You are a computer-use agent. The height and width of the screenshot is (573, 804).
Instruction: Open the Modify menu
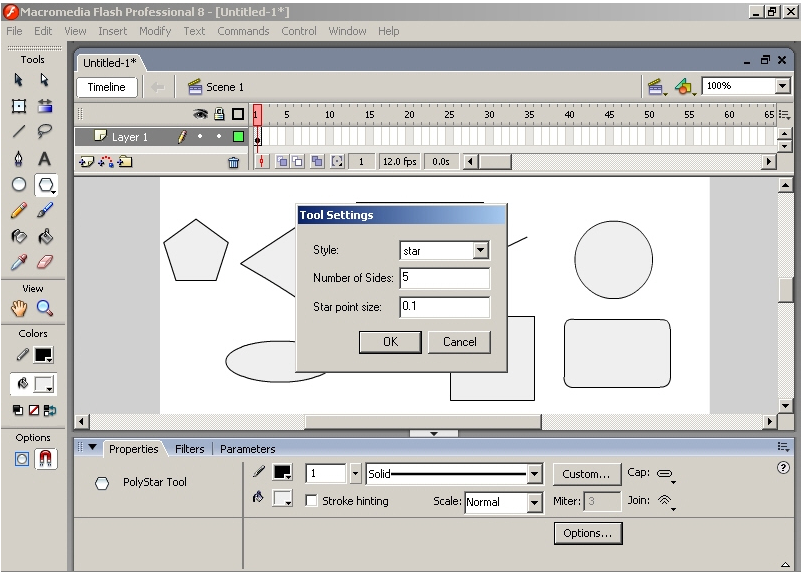[155, 31]
